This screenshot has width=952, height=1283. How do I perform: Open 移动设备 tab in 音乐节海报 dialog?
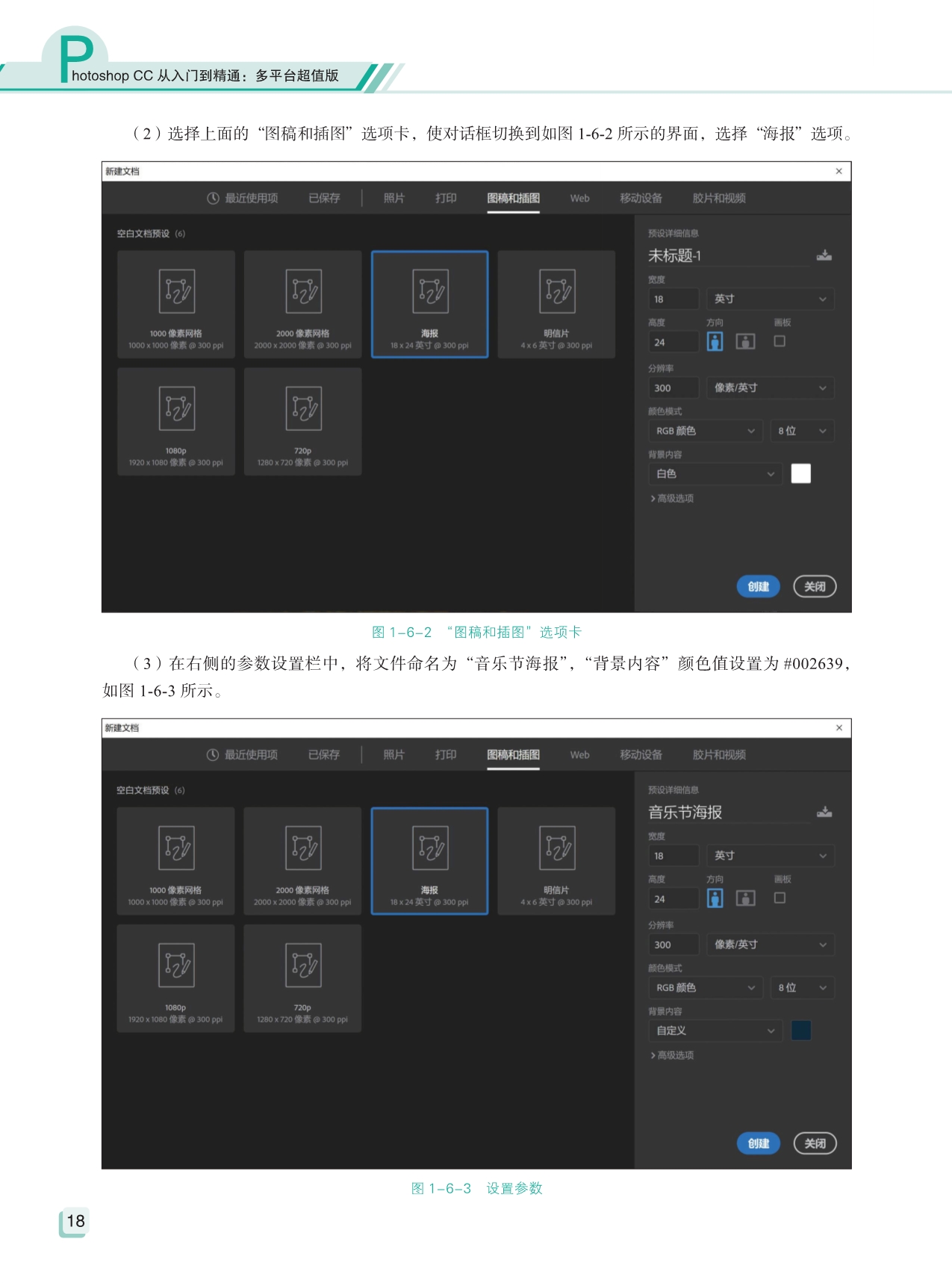tap(641, 754)
